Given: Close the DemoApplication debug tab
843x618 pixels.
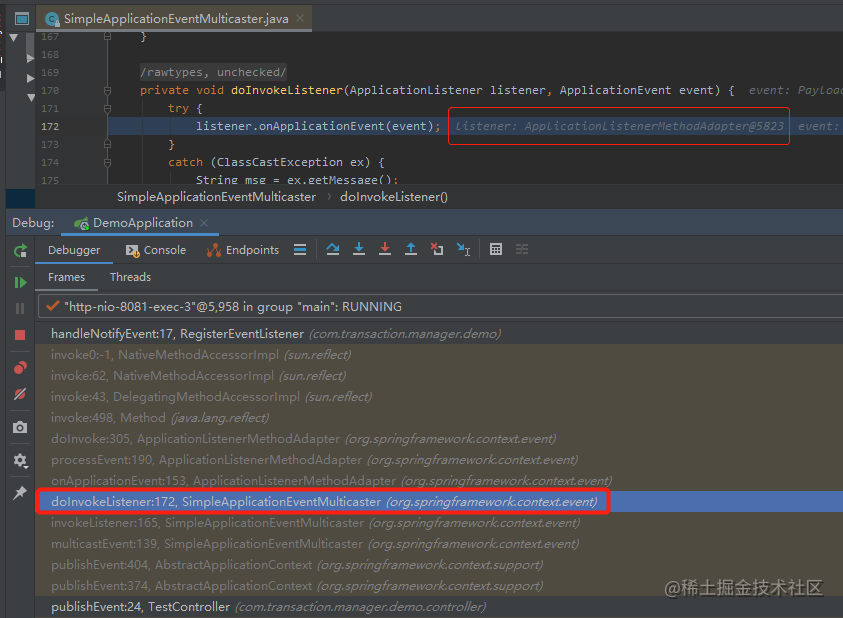Looking at the screenshot, I should coord(204,223).
